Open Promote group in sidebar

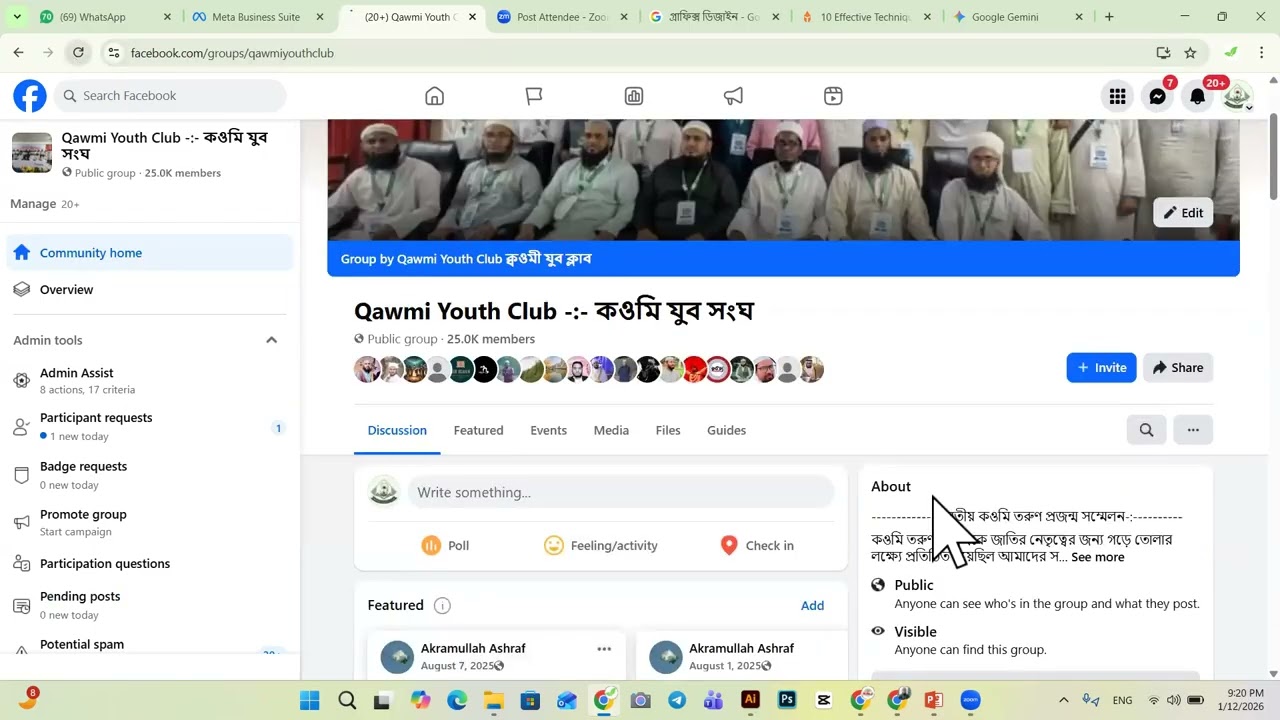pyautogui.click(x=150, y=523)
